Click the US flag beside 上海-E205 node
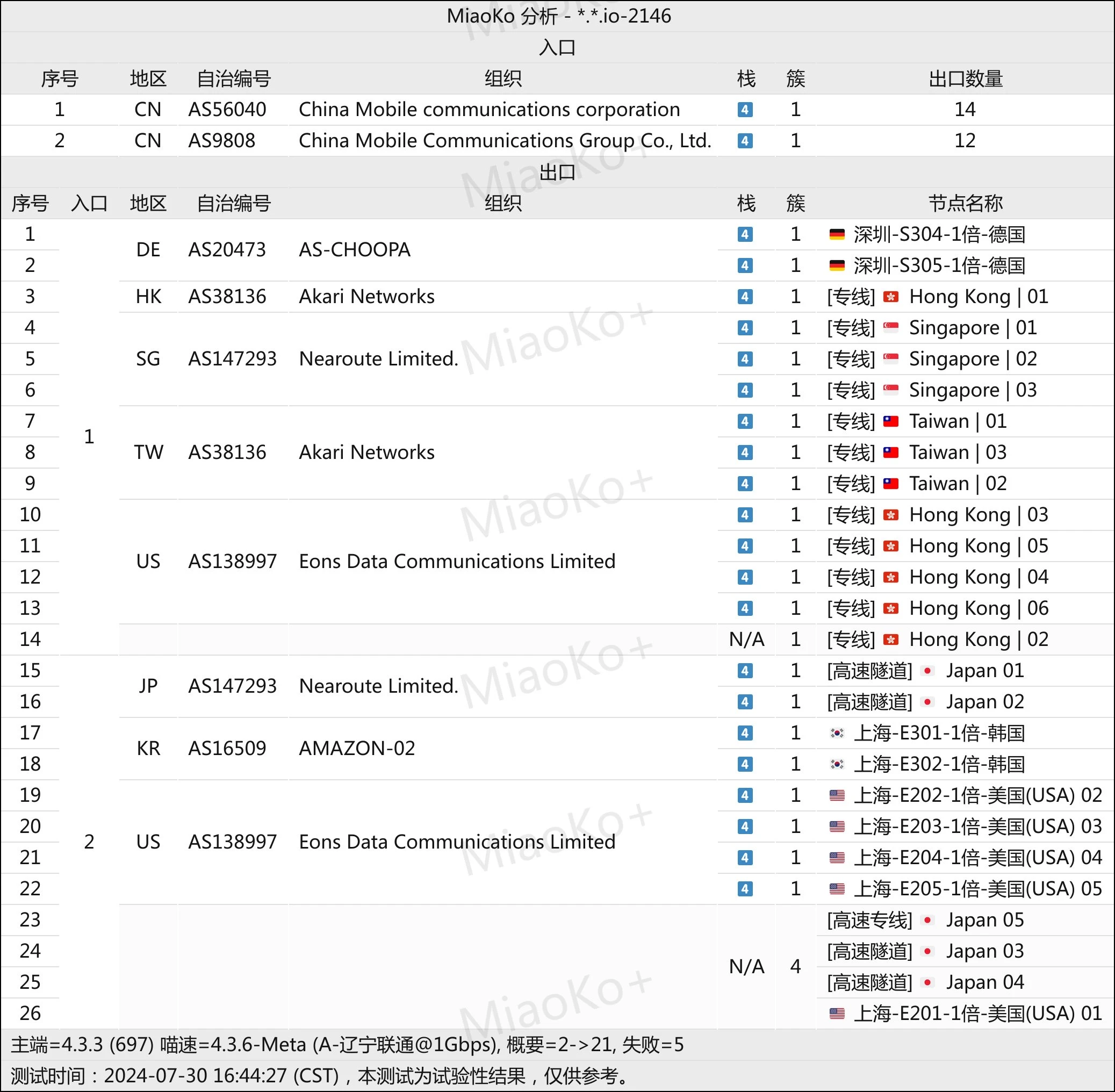1115x1092 pixels. click(x=837, y=889)
